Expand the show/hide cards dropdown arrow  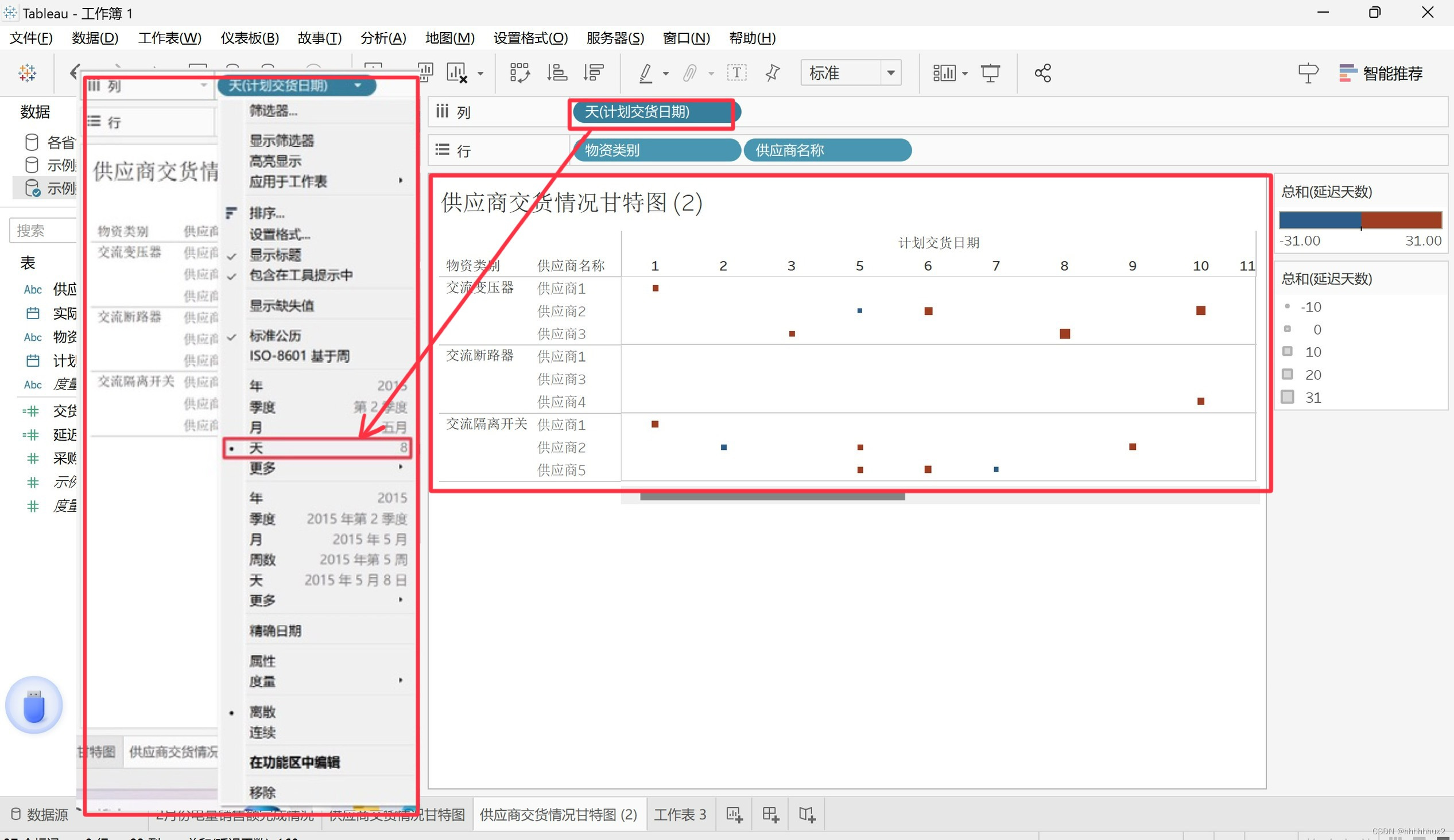965,74
